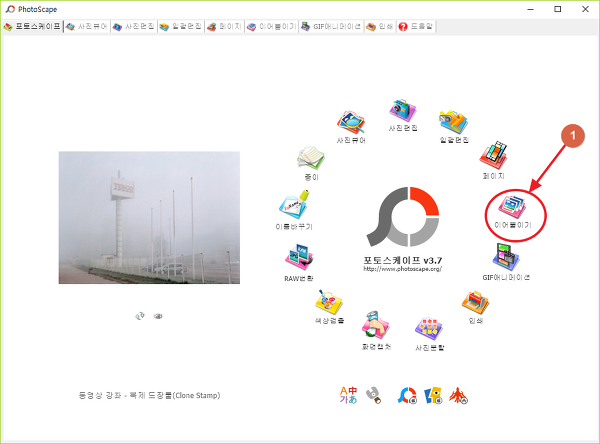Launch 사진편집 camera icon in the circle
Viewport: 600px width, 444px height.
[403, 111]
